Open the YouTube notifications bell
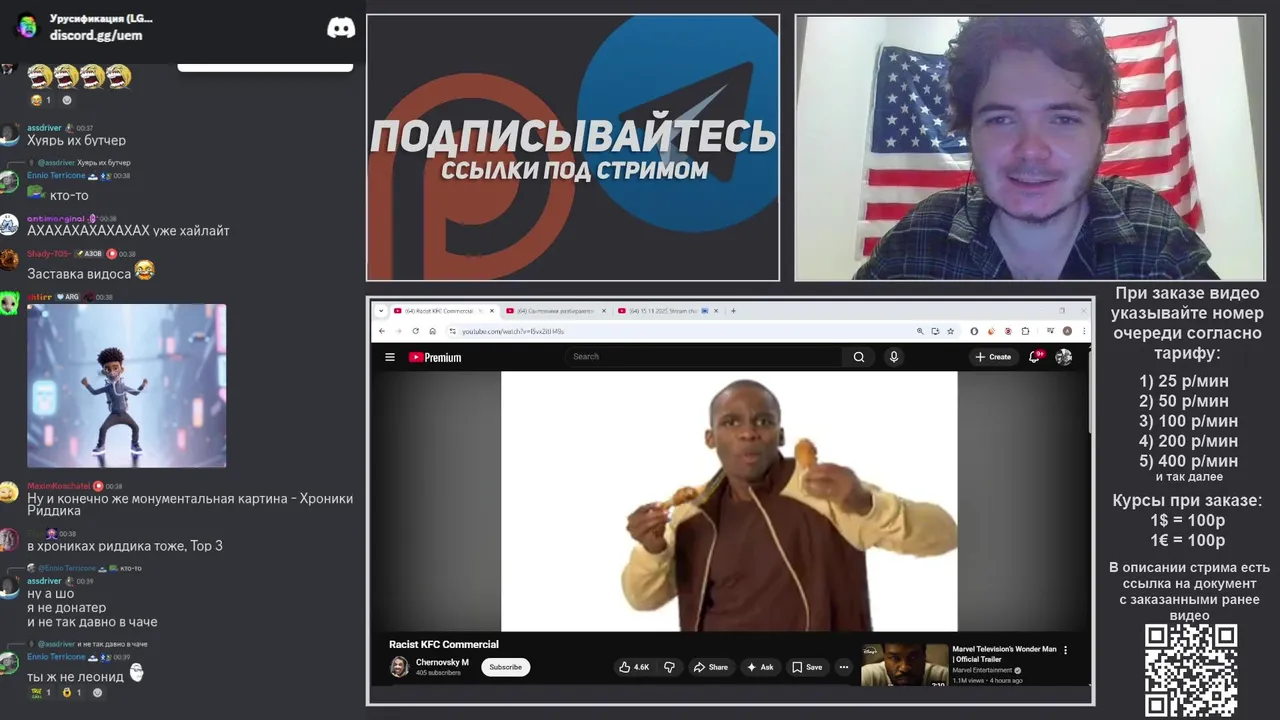The image size is (1280, 720). tap(1035, 357)
